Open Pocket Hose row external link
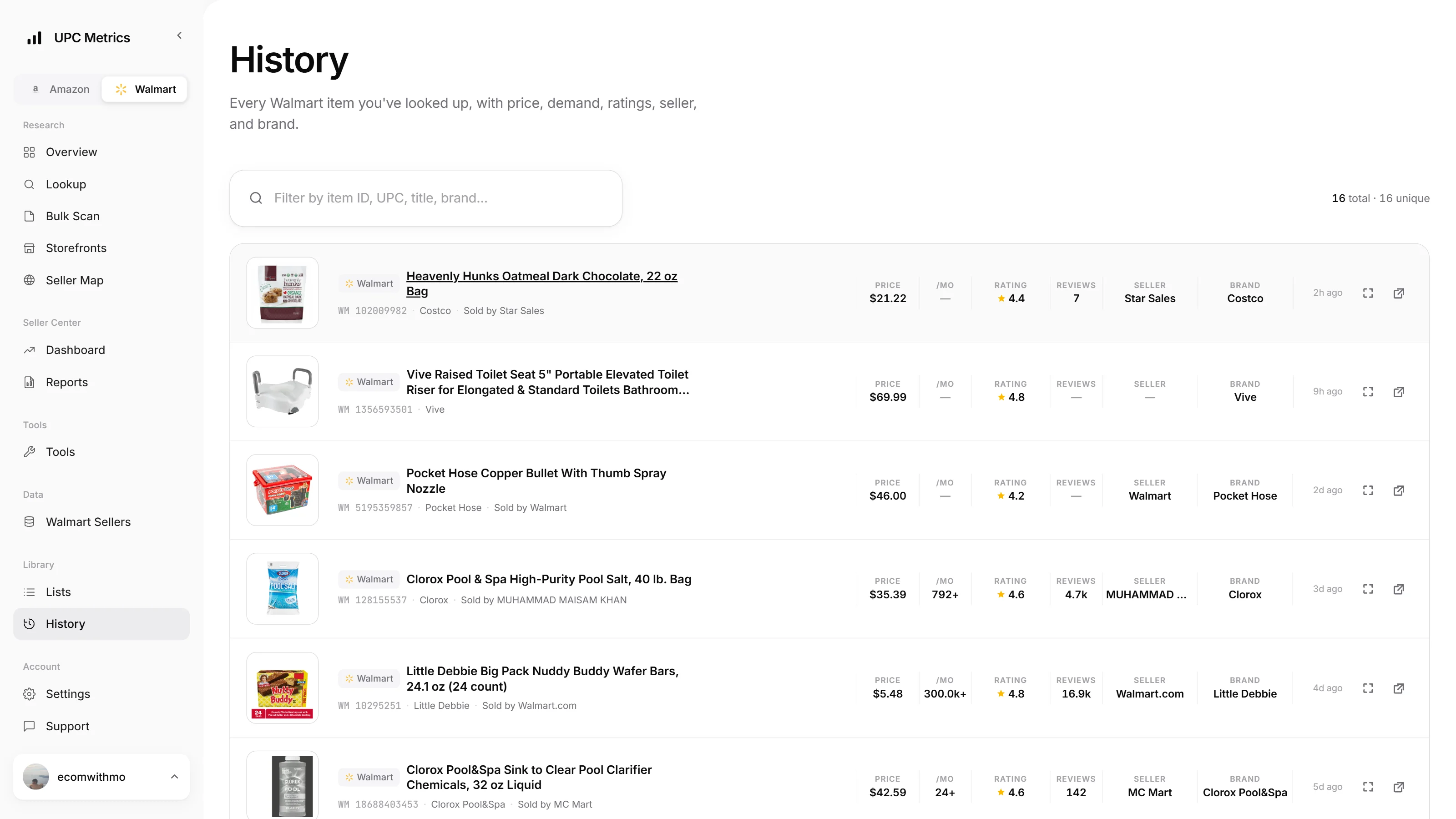This screenshot has height=819, width=1456. click(1398, 490)
